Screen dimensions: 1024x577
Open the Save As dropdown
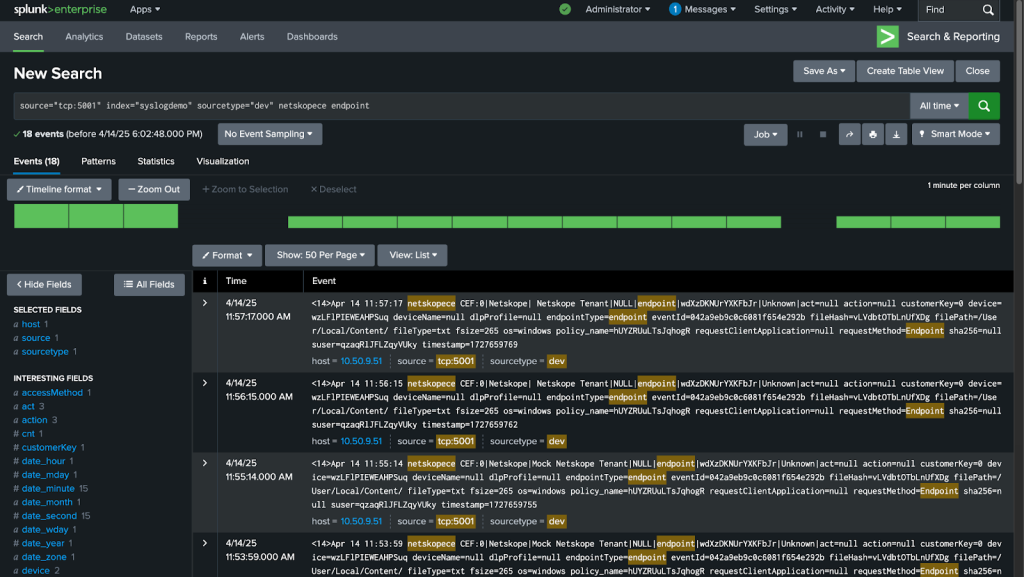[x=824, y=71]
